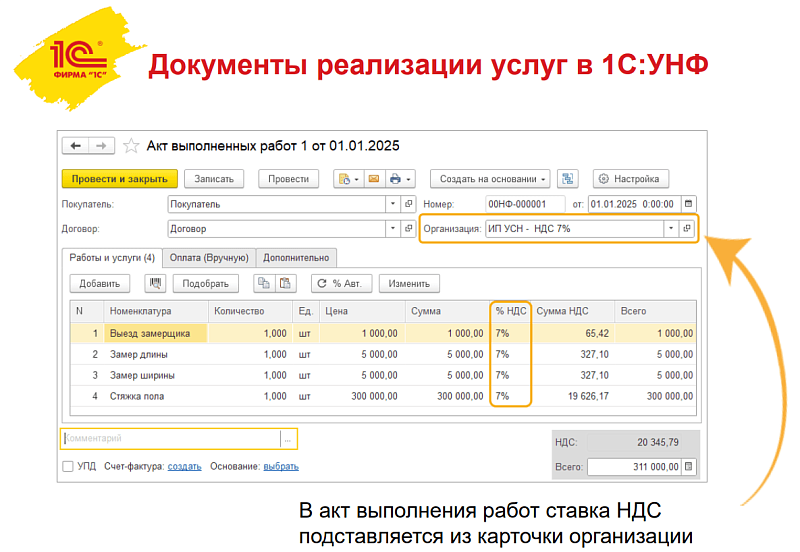
Task: Click the ellipsis button of the comment field
Action: point(288,439)
